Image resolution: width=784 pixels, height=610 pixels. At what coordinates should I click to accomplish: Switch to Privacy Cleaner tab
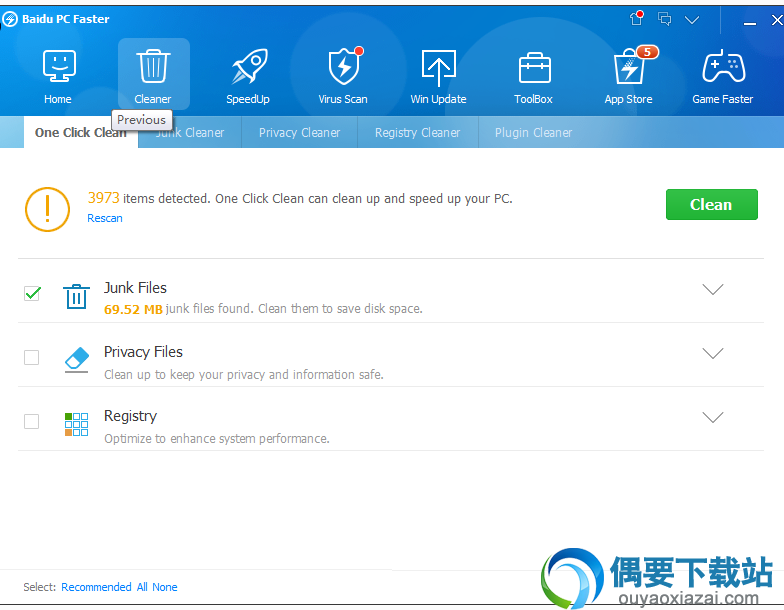click(300, 132)
